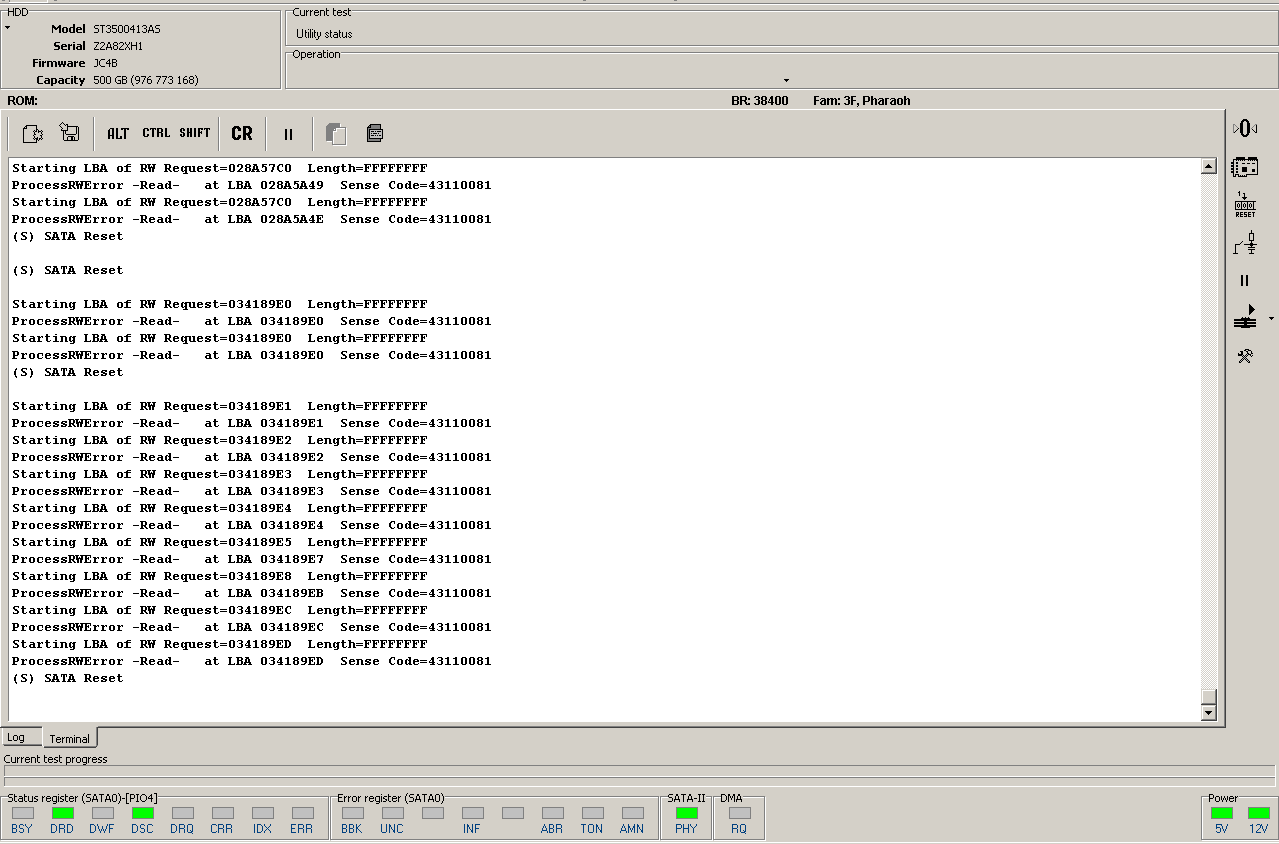
Task: Click ProcessRWError line at LBA 034189E7
Action: (x=251, y=559)
